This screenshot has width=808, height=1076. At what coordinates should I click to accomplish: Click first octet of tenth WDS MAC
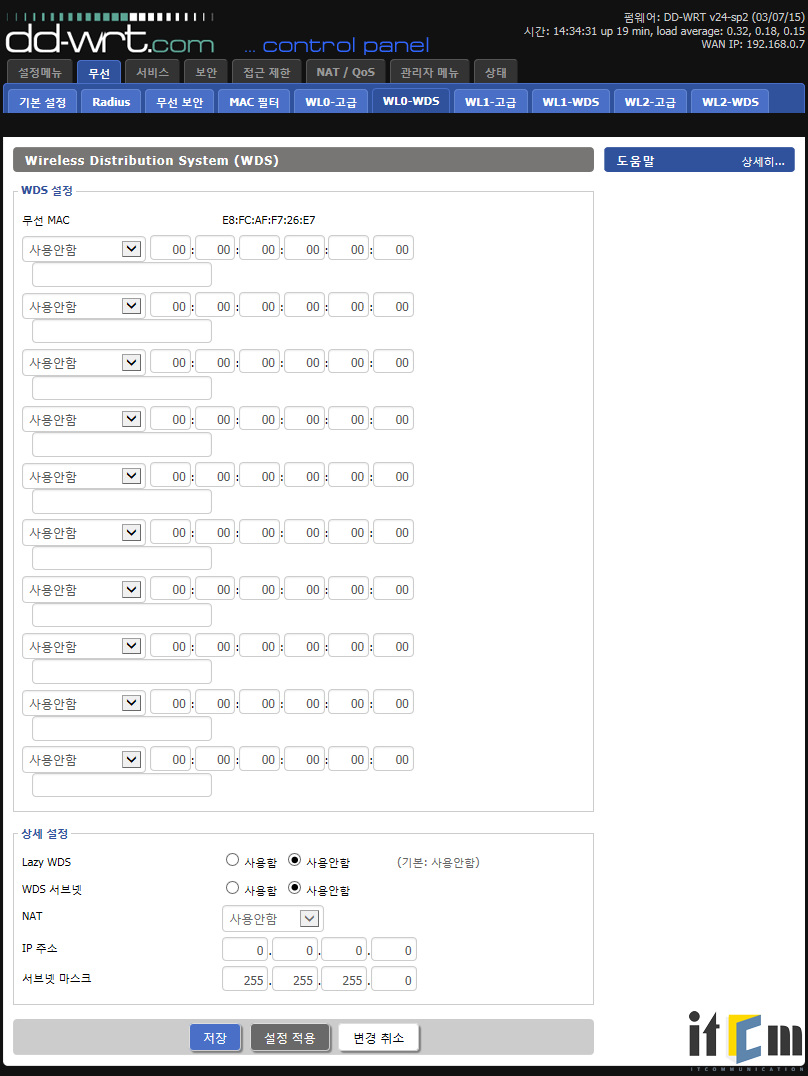[x=170, y=760]
